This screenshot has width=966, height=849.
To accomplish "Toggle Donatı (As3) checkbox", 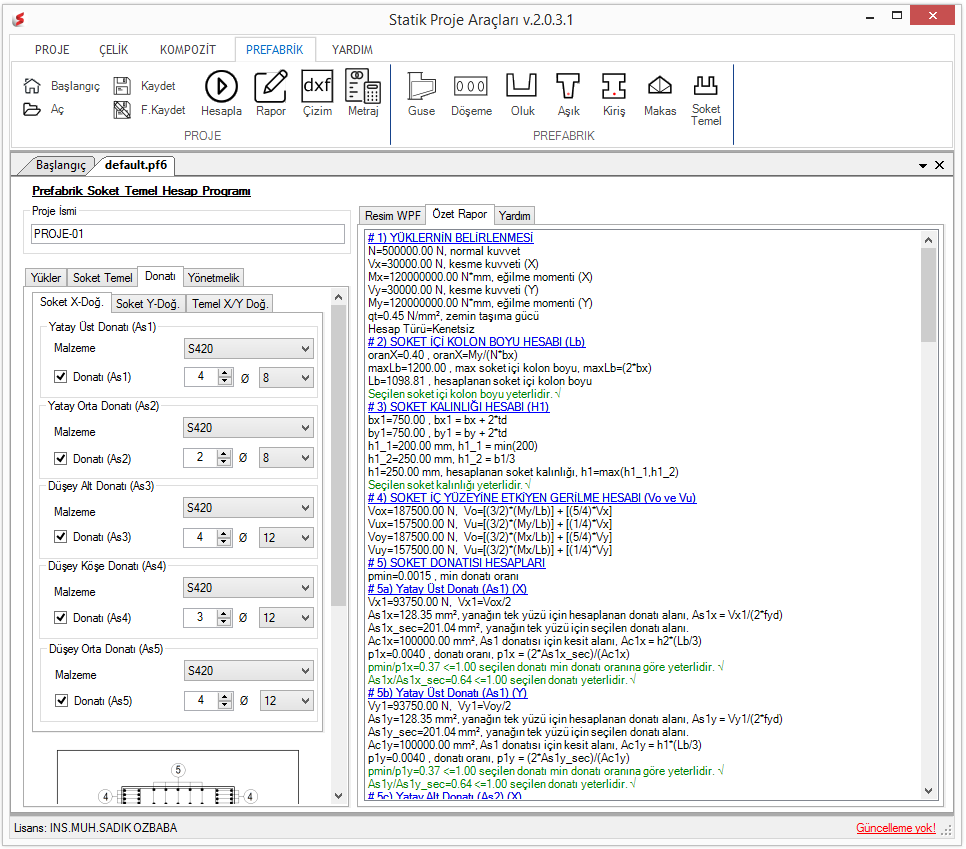I will point(60,537).
